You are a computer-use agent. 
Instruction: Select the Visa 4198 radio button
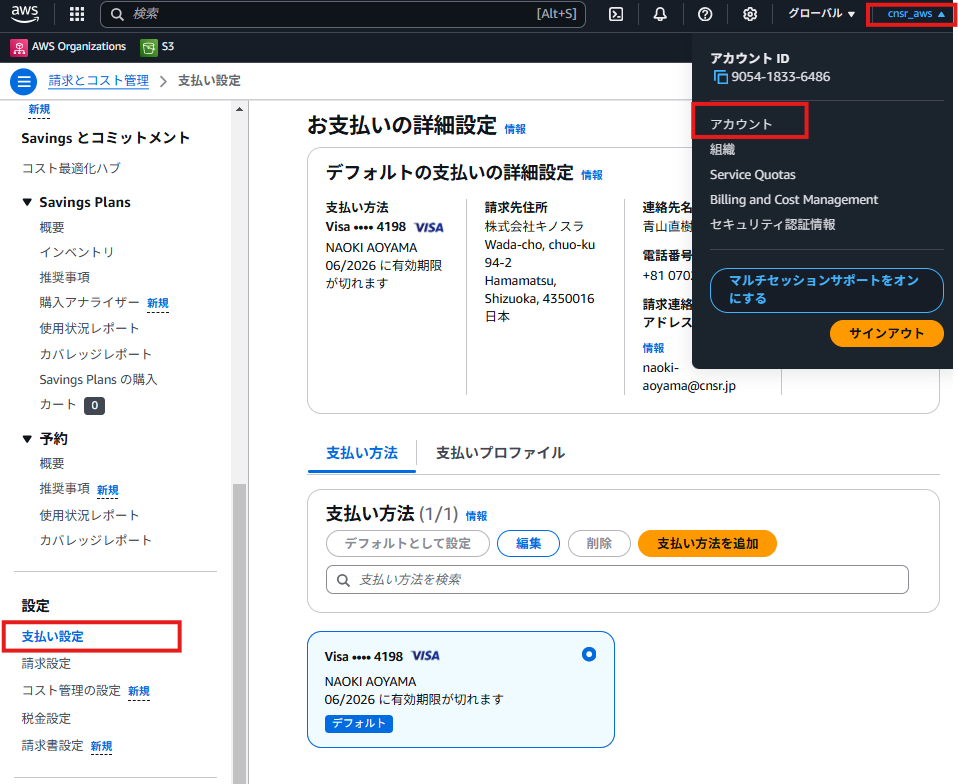(589, 654)
